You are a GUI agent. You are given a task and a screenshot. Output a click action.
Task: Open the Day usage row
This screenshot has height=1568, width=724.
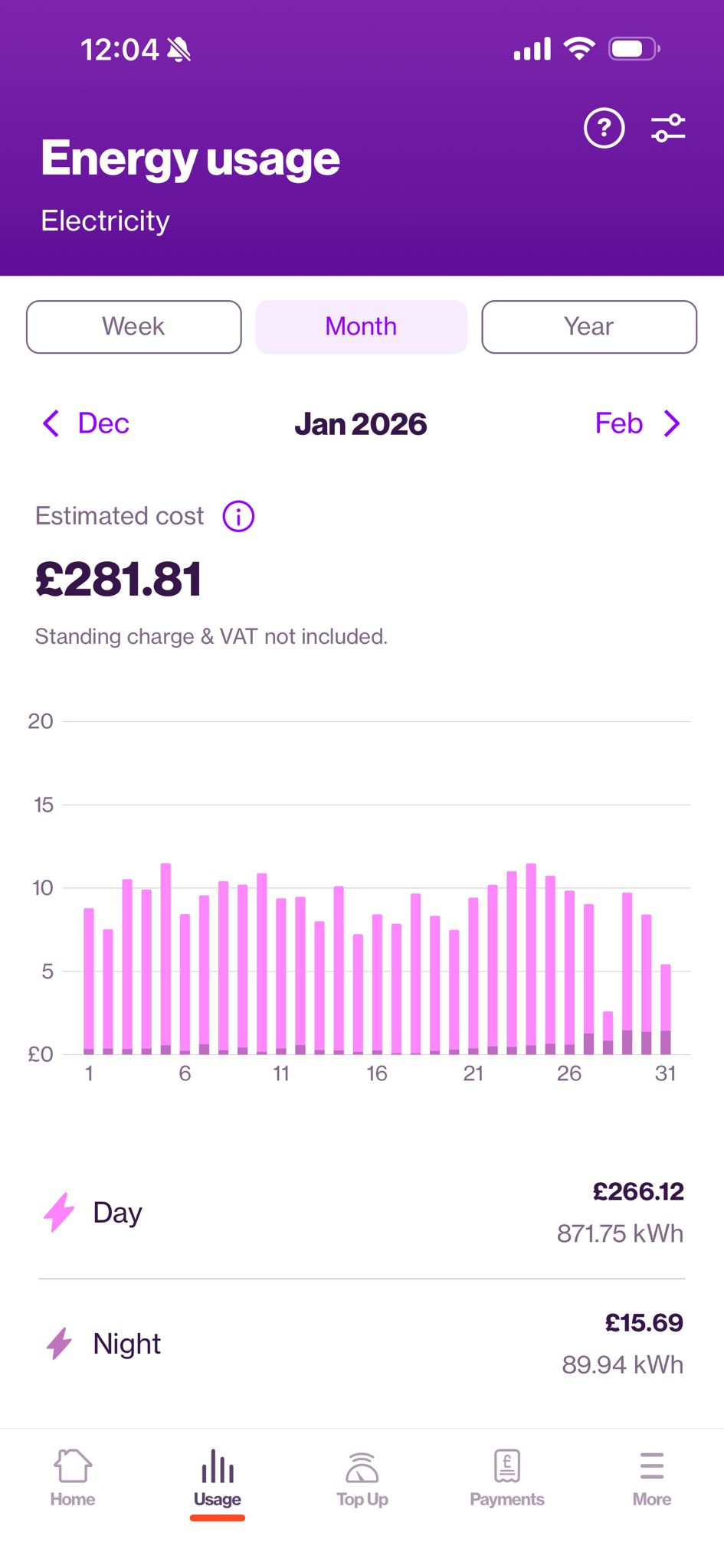(x=362, y=1213)
